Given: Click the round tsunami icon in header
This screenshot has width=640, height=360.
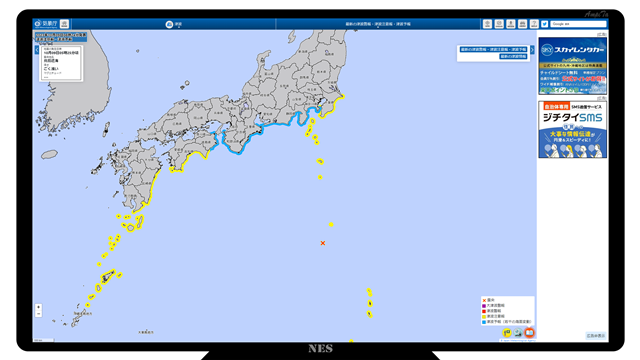Looking at the screenshot, I should [169, 24].
